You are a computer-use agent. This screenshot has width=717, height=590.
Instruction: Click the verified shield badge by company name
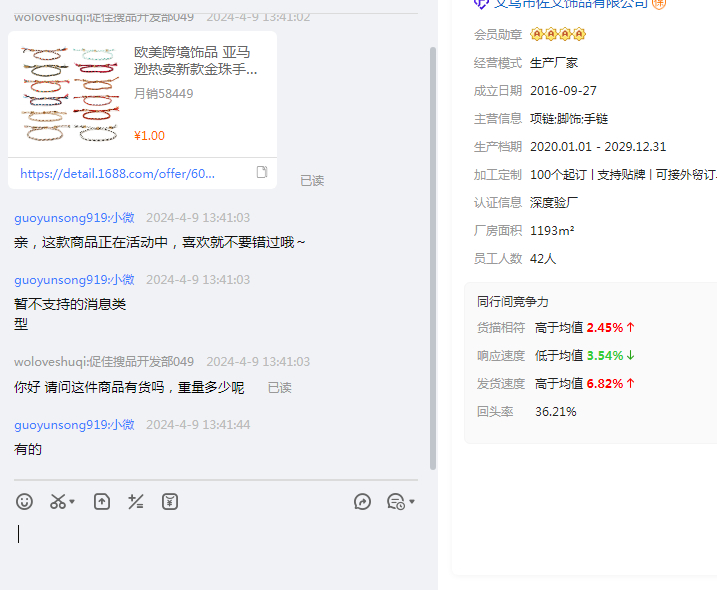click(482, 4)
